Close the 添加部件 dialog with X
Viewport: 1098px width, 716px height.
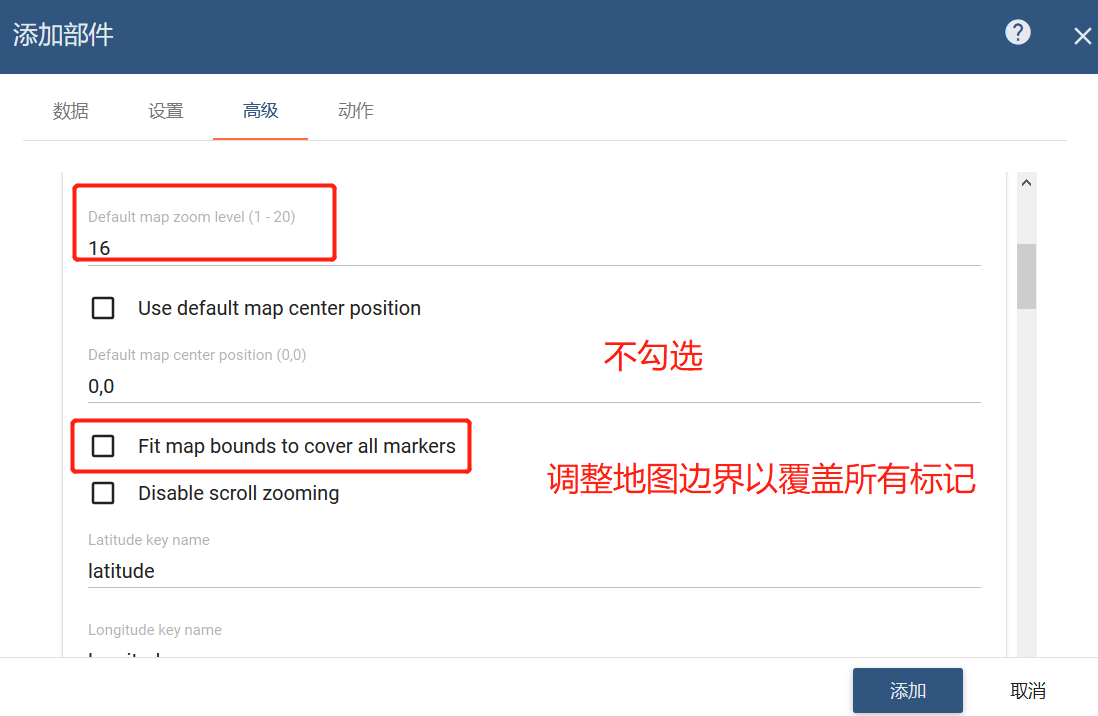1083,36
